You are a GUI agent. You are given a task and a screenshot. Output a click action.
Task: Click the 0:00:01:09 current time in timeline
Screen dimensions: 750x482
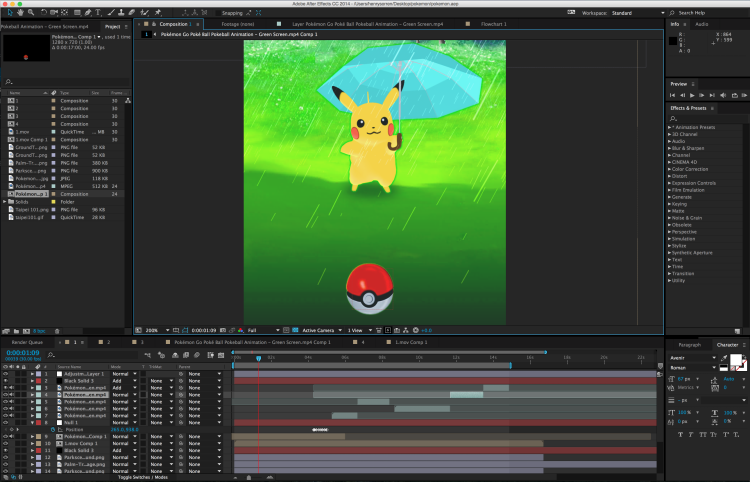22,353
